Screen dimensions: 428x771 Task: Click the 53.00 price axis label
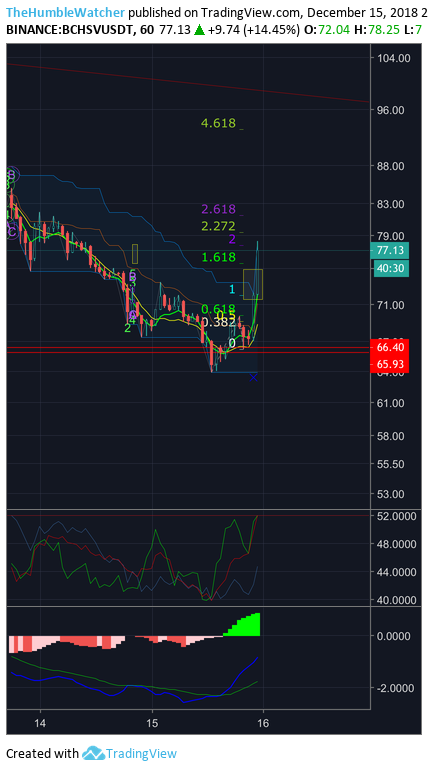pyautogui.click(x=391, y=494)
